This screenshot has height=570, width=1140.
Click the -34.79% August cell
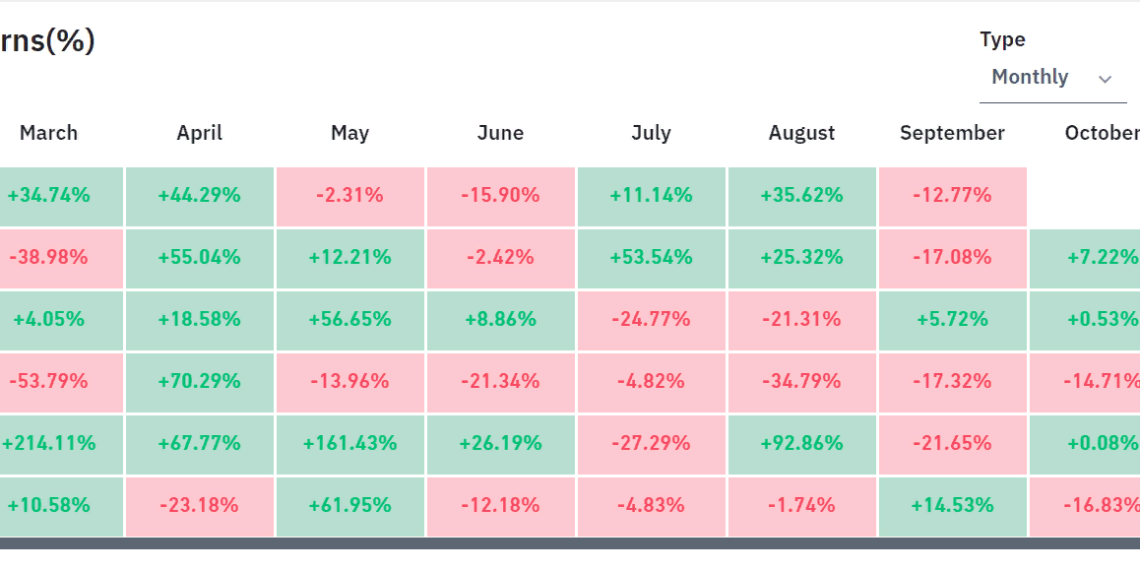pos(802,381)
